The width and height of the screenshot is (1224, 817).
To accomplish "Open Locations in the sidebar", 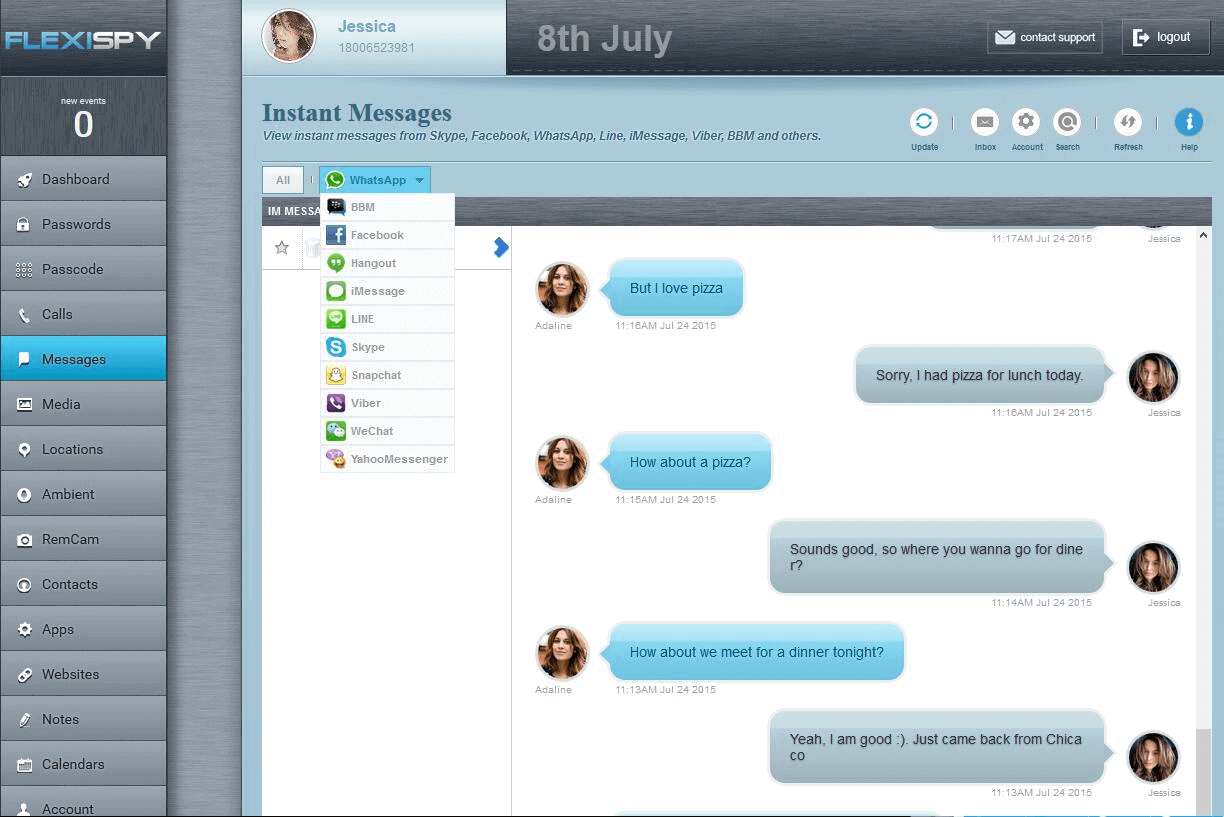I will [x=83, y=449].
